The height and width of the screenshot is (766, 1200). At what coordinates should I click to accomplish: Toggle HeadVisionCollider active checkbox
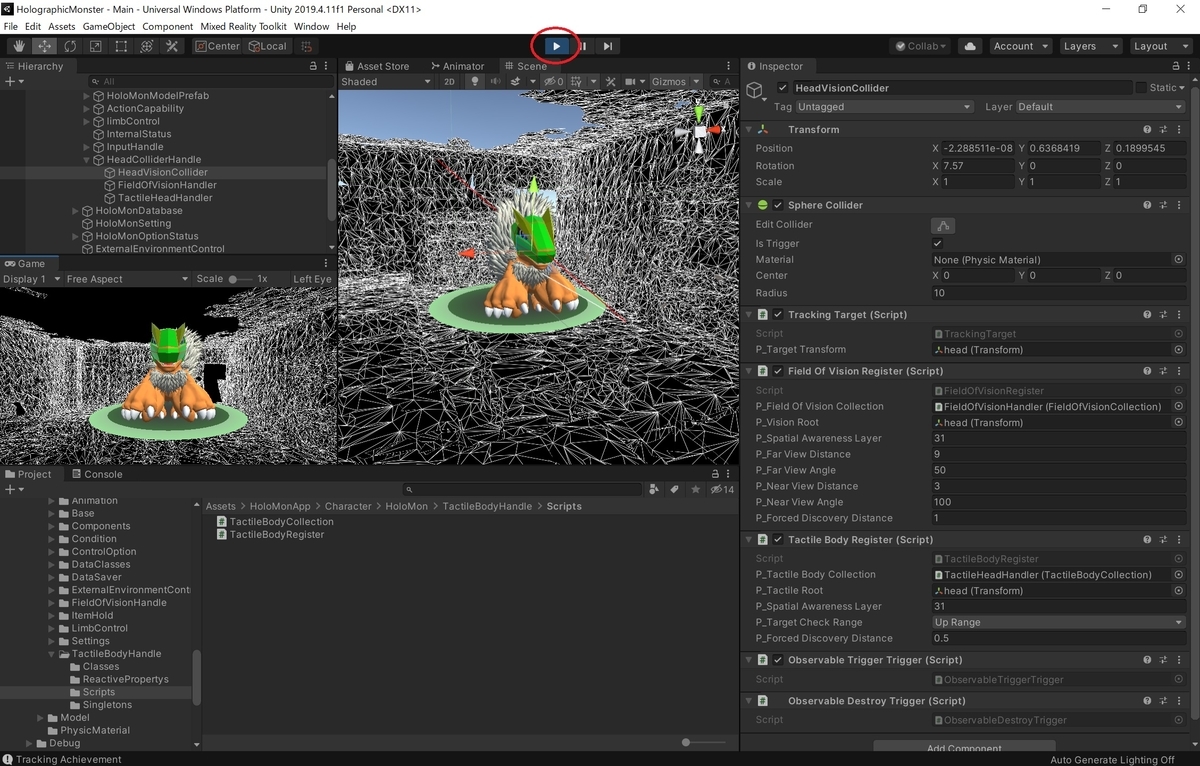[782, 88]
